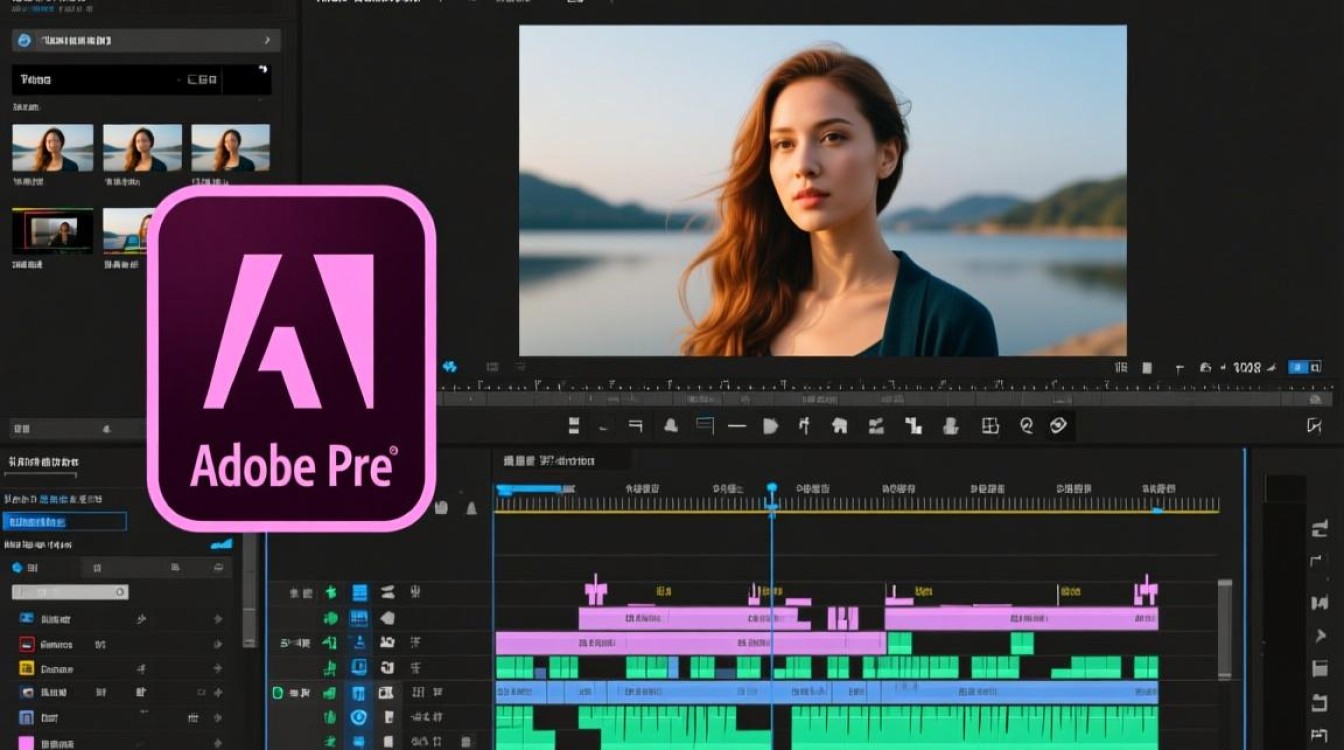
Task: Toggle the round blue eye button in the track headers
Action: [x=359, y=717]
